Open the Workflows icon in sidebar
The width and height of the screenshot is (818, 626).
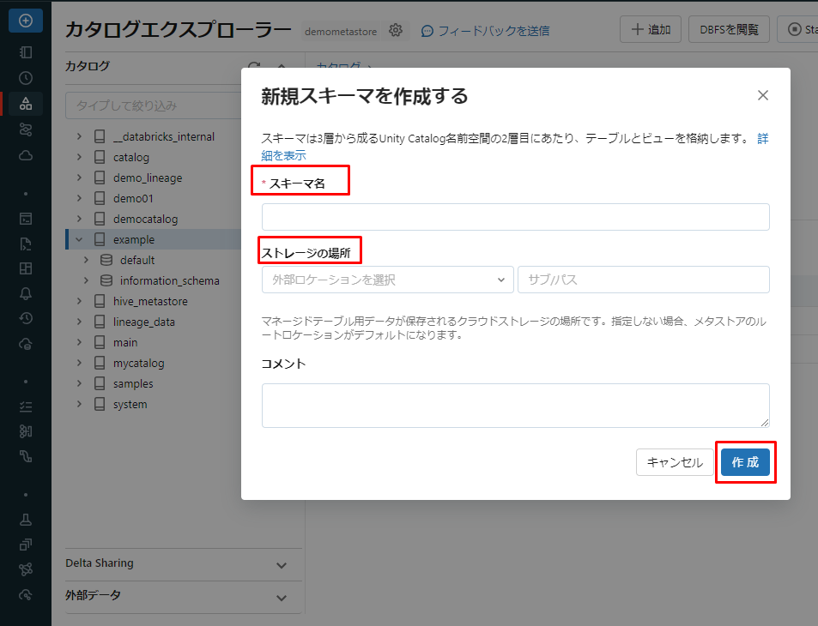(26, 130)
